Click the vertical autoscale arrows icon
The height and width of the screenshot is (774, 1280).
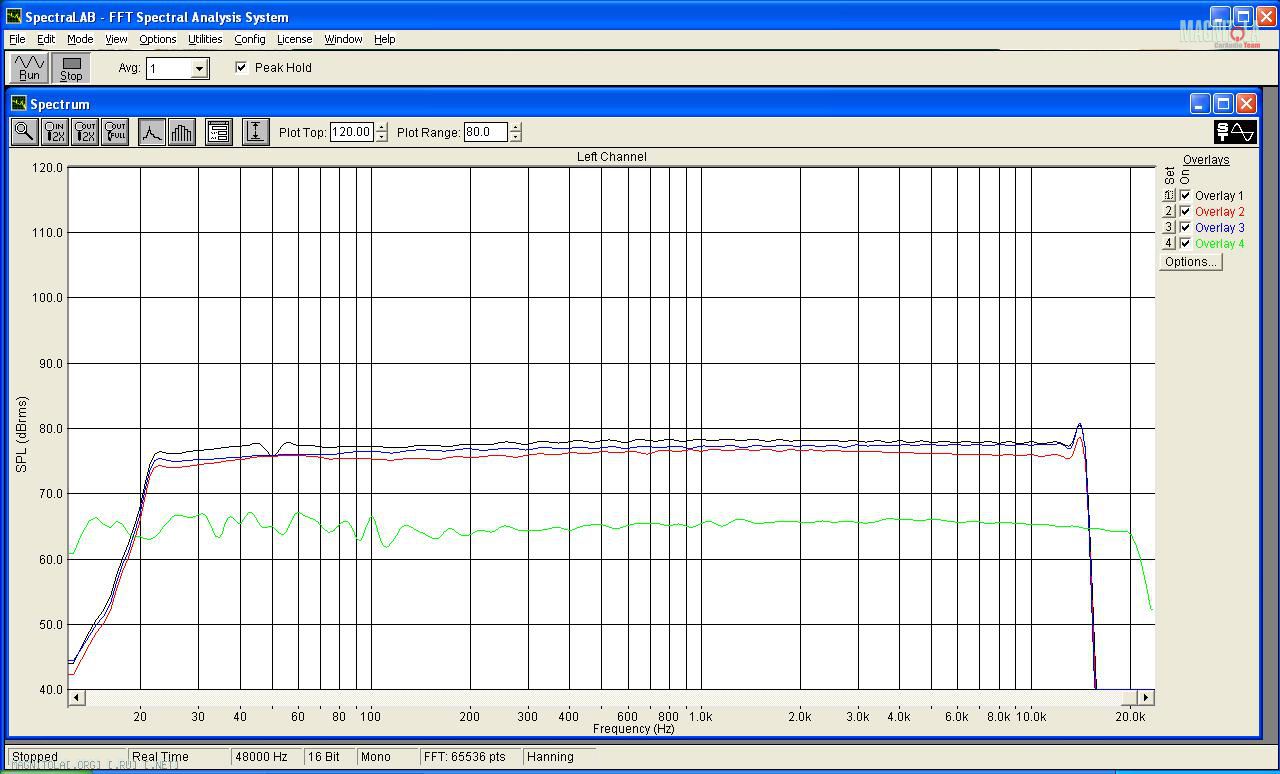pyautogui.click(x=255, y=131)
